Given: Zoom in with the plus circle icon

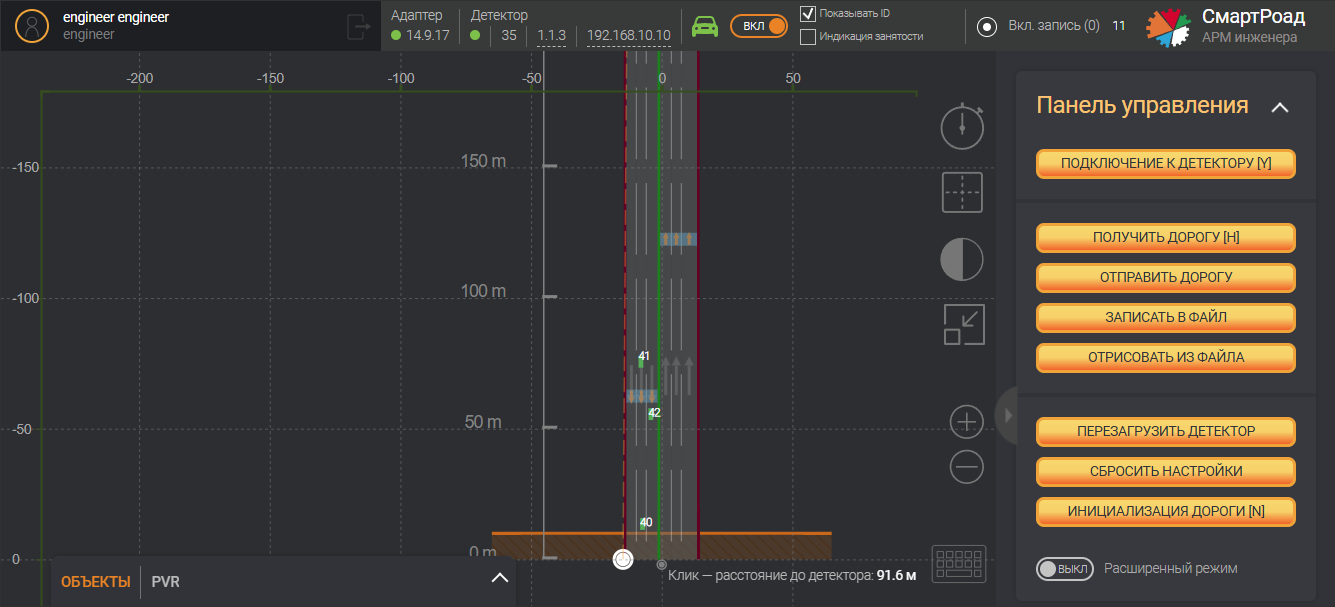Looking at the screenshot, I should tap(966, 422).
